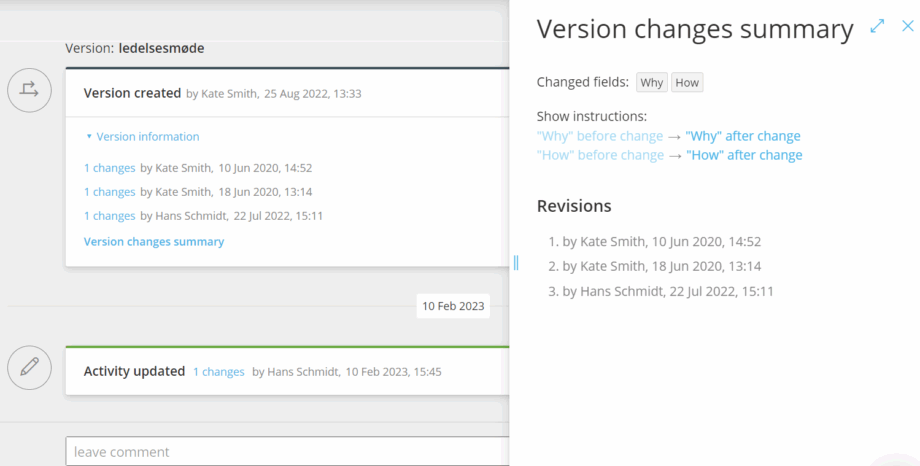The height and width of the screenshot is (466, 920).
Task: Open 1 changes from 18 Jun 2020
Action: (x=109, y=192)
